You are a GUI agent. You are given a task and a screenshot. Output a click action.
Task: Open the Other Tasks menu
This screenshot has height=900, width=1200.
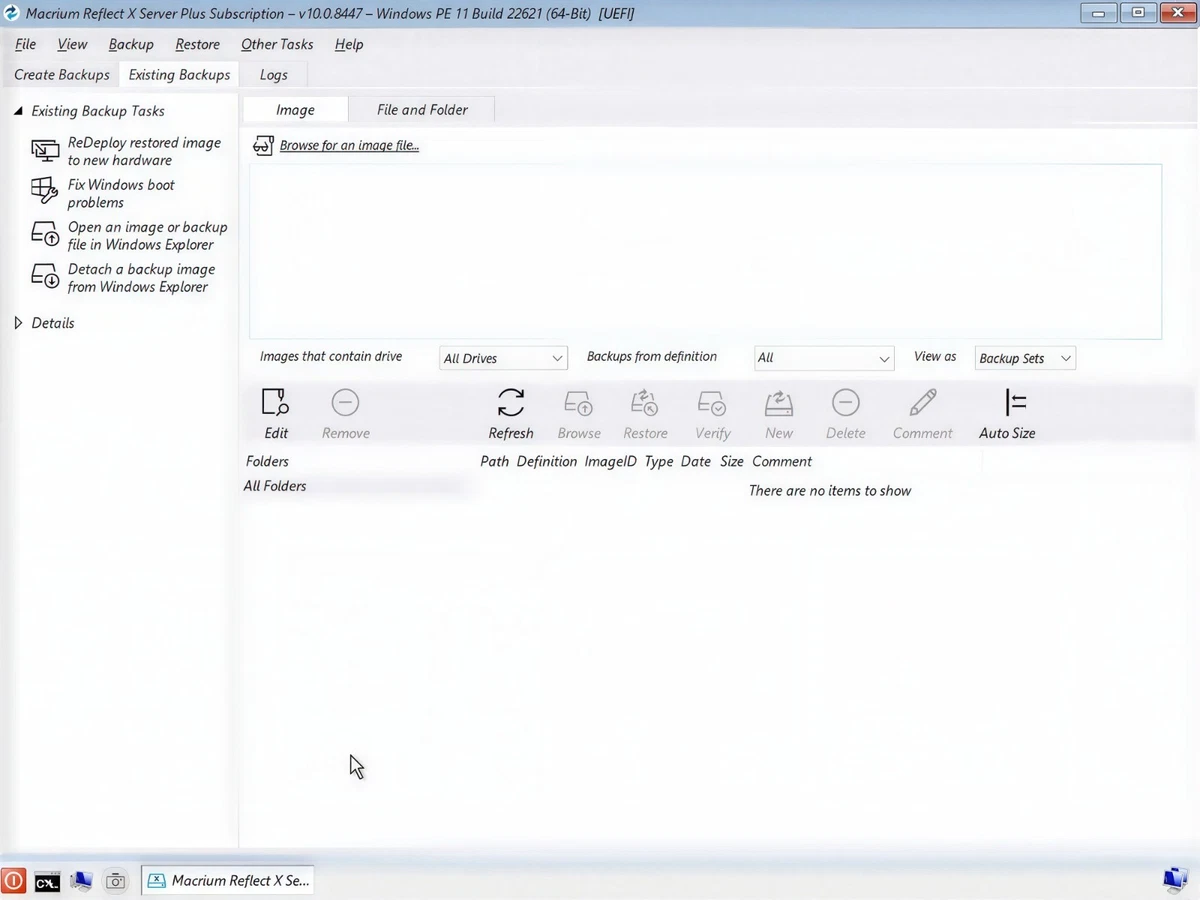[277, 44]
